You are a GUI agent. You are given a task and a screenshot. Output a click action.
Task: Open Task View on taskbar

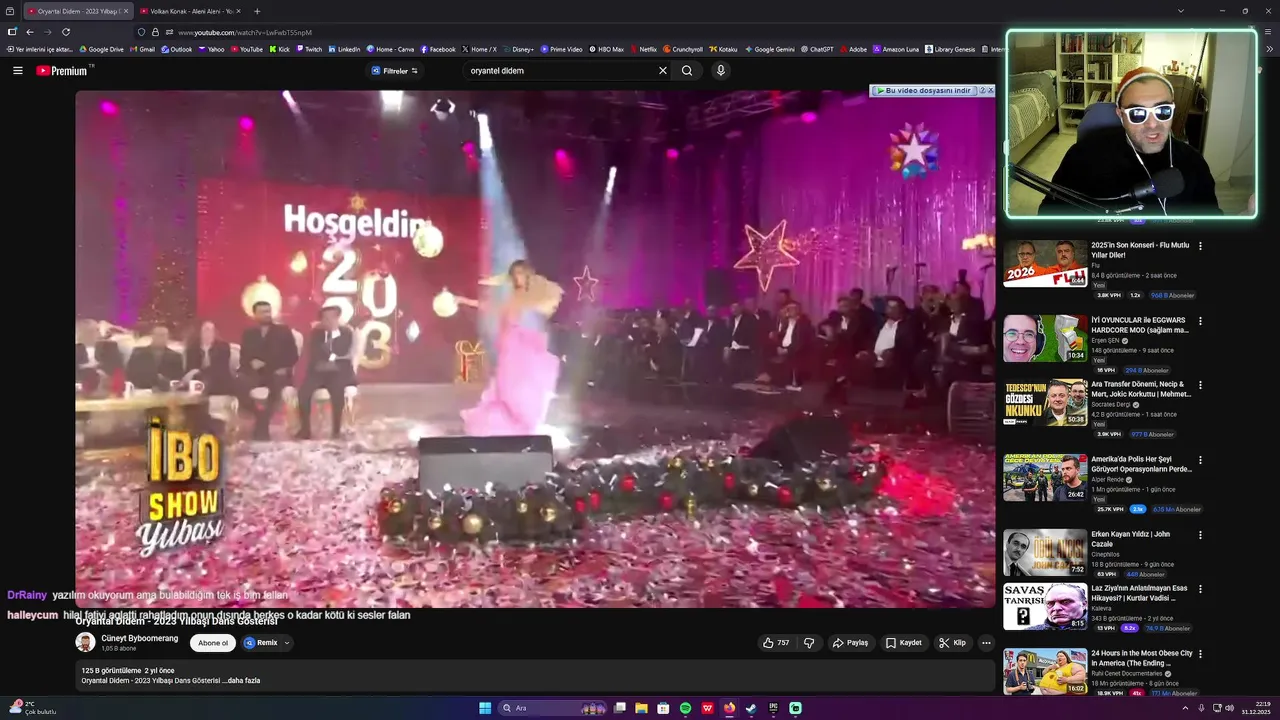coord(619,708)
